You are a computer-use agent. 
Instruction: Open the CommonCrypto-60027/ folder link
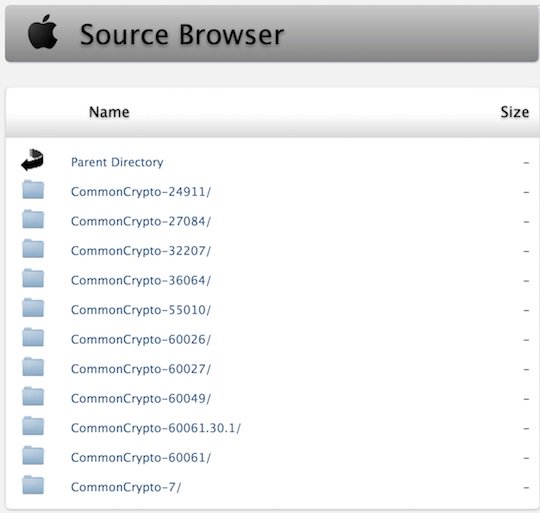coord(141,369)
